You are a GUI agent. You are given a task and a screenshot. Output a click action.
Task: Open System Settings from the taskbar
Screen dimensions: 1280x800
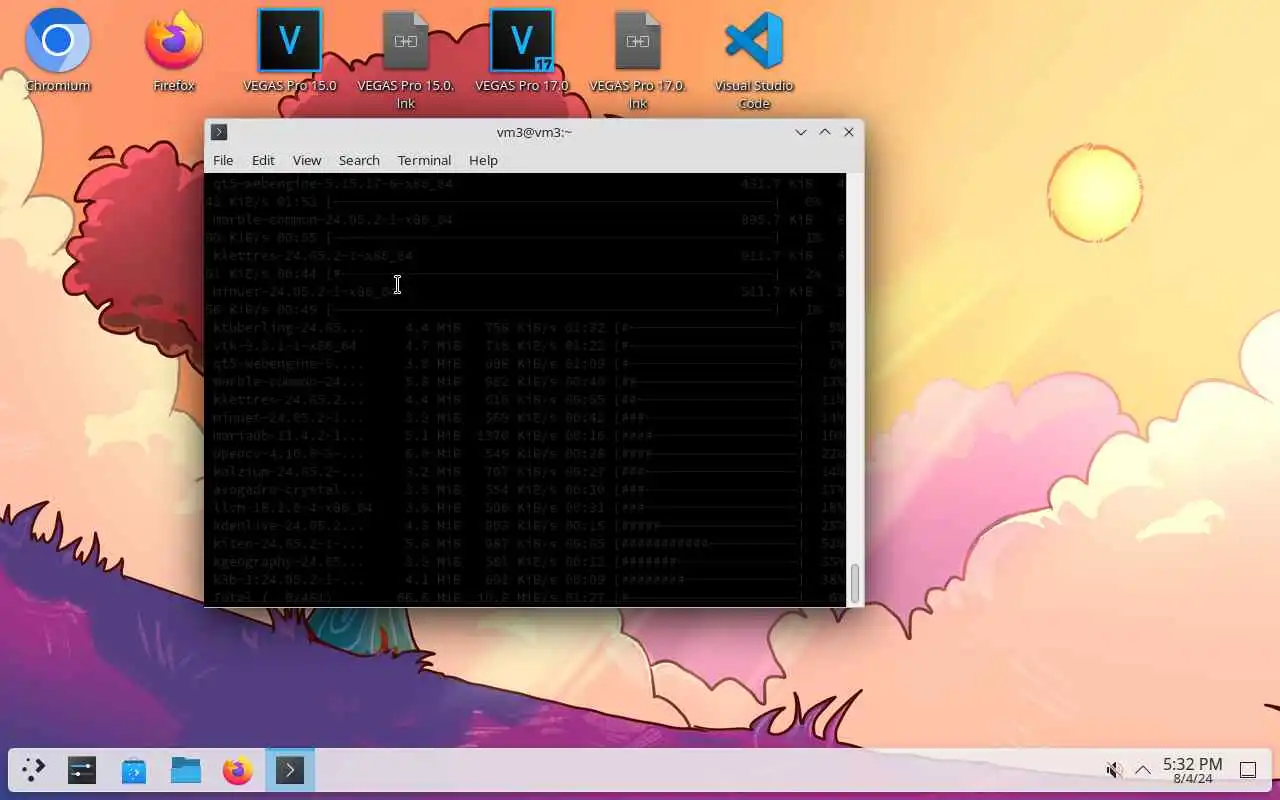point(82,770)
